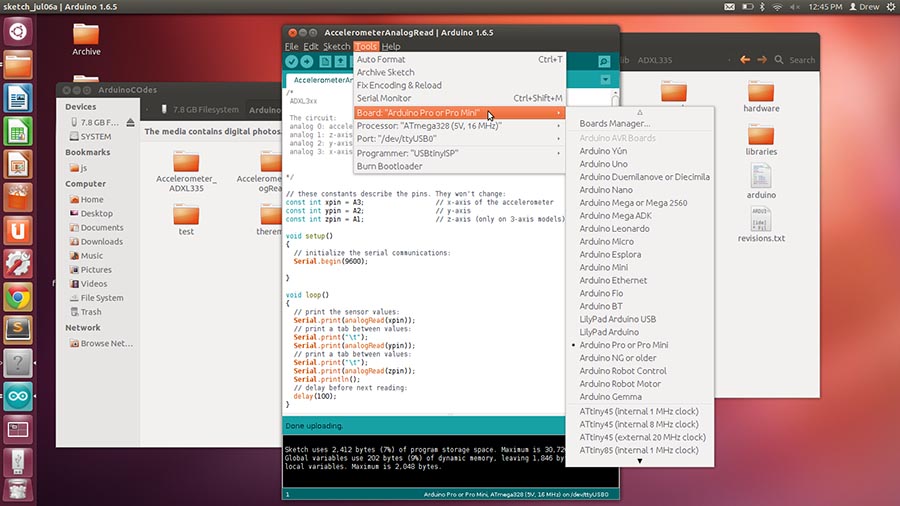900x506 pixels.
Task: Launch LibreOffice Impress from the launcher
Action: tap(18, 165)
